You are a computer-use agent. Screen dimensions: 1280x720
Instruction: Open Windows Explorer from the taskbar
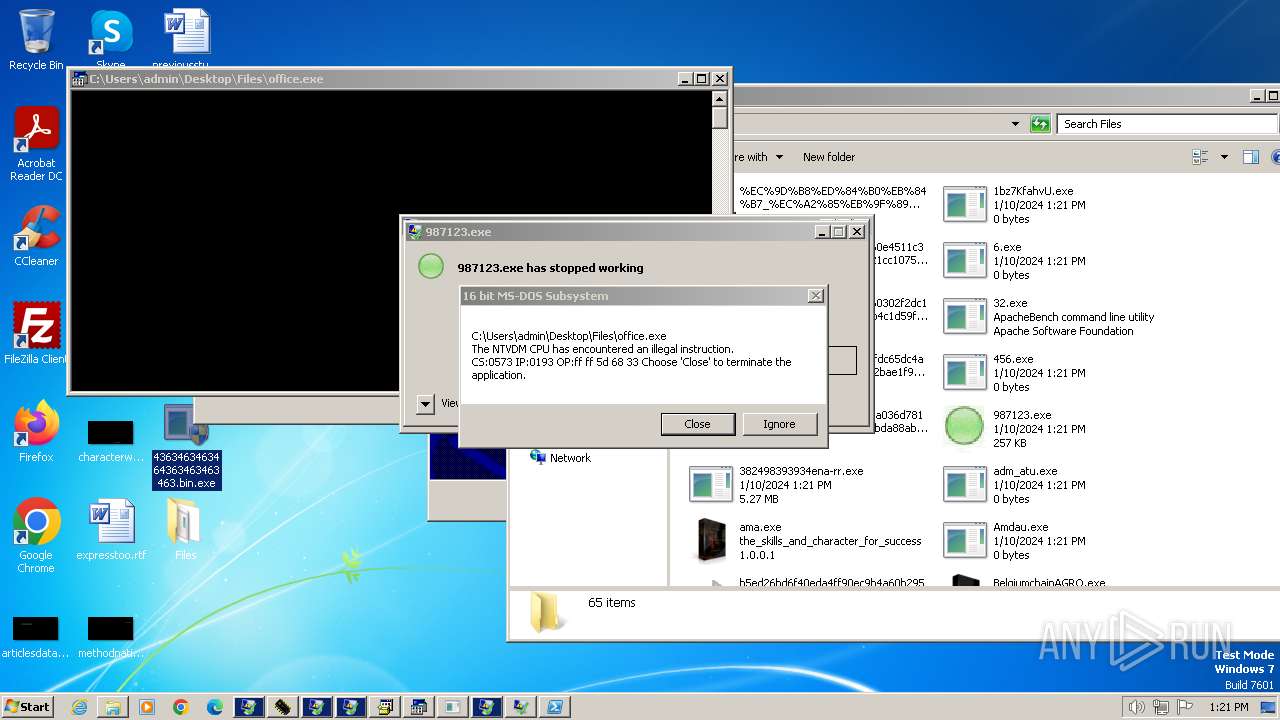click(x=113, y=707)
